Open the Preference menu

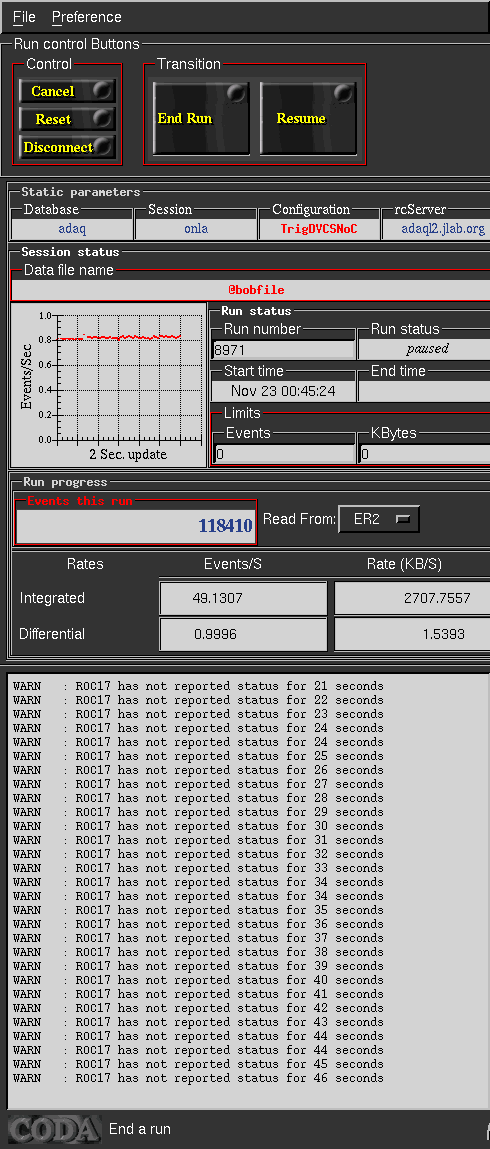pyautogui.click(x=86, y=17)
